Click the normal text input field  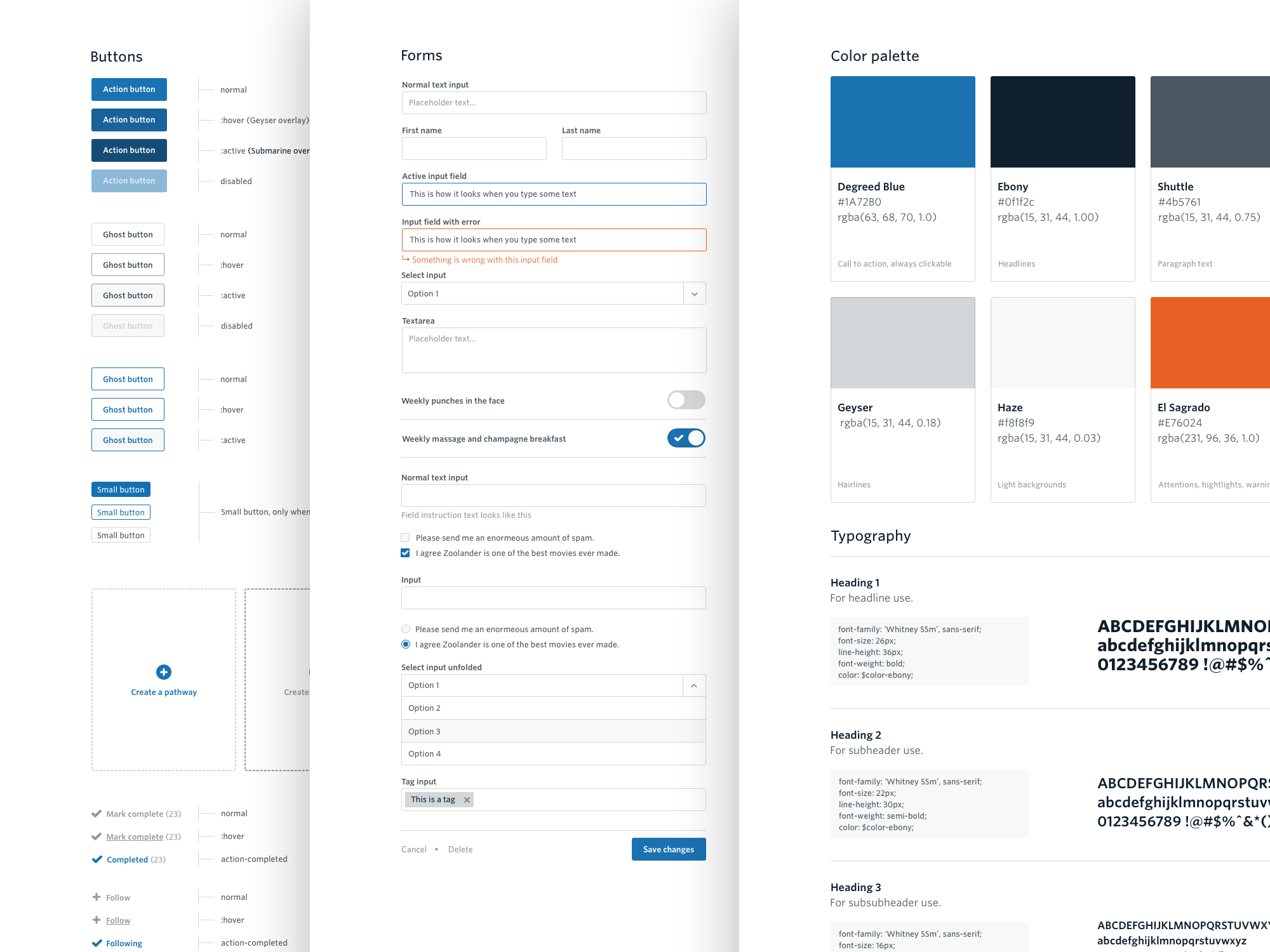(x=553, y=102)
